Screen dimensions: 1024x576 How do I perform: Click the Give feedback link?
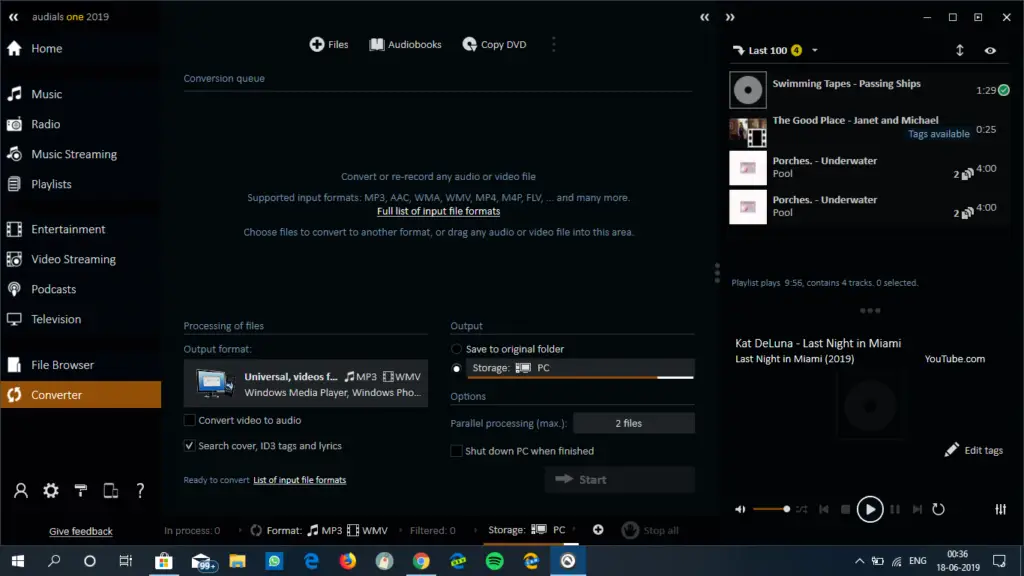pyautogui.click(x=80, y=532)
